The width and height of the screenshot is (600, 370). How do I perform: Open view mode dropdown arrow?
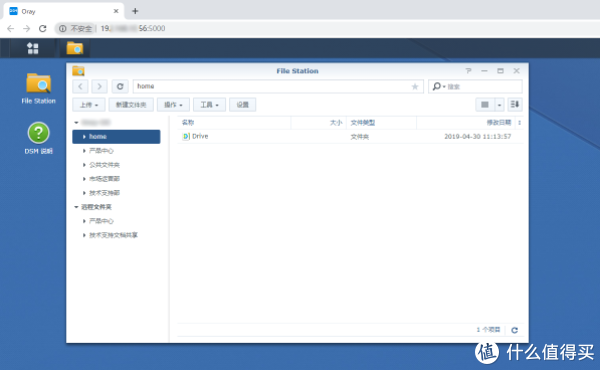tap(499, 104)
